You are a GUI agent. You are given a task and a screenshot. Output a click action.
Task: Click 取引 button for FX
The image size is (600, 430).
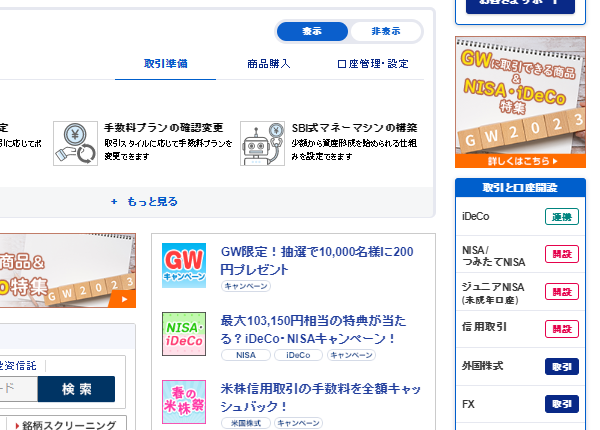coord(562,404)
